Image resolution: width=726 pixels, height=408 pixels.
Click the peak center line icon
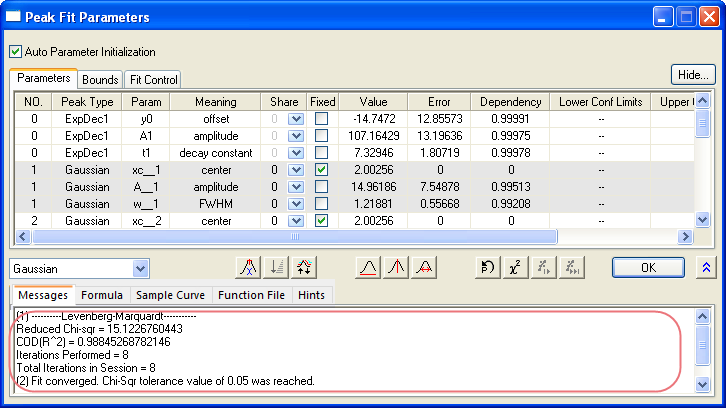pyautogui.click(x=397, y=268)
